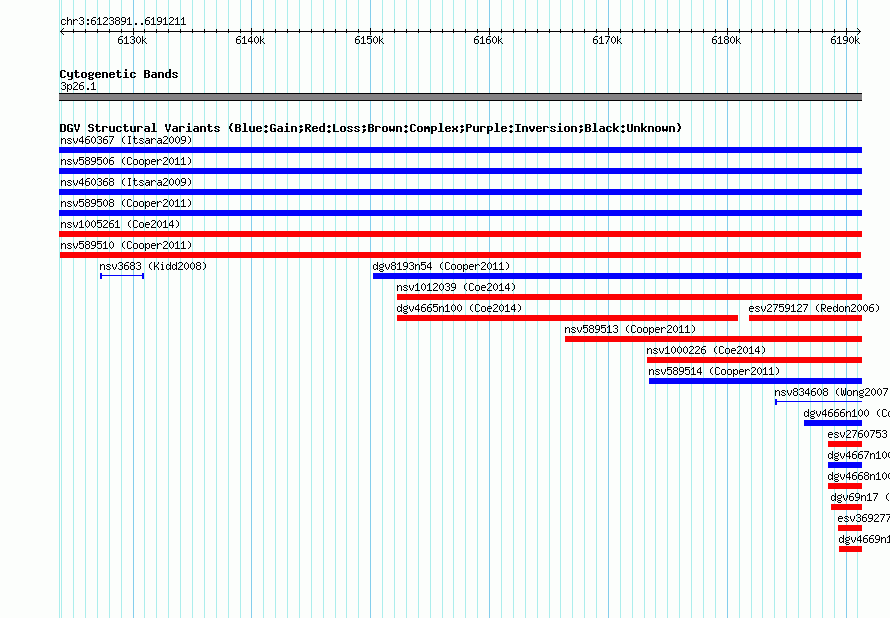Screen dimensions: 890x618
Task: Open the nsv3683 (Kidd2008) label
Action: click(x=153, y=266)
